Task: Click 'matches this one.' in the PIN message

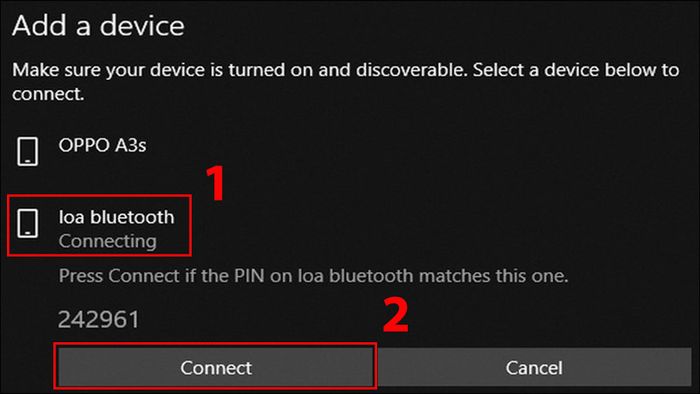Action: point(493,276)
